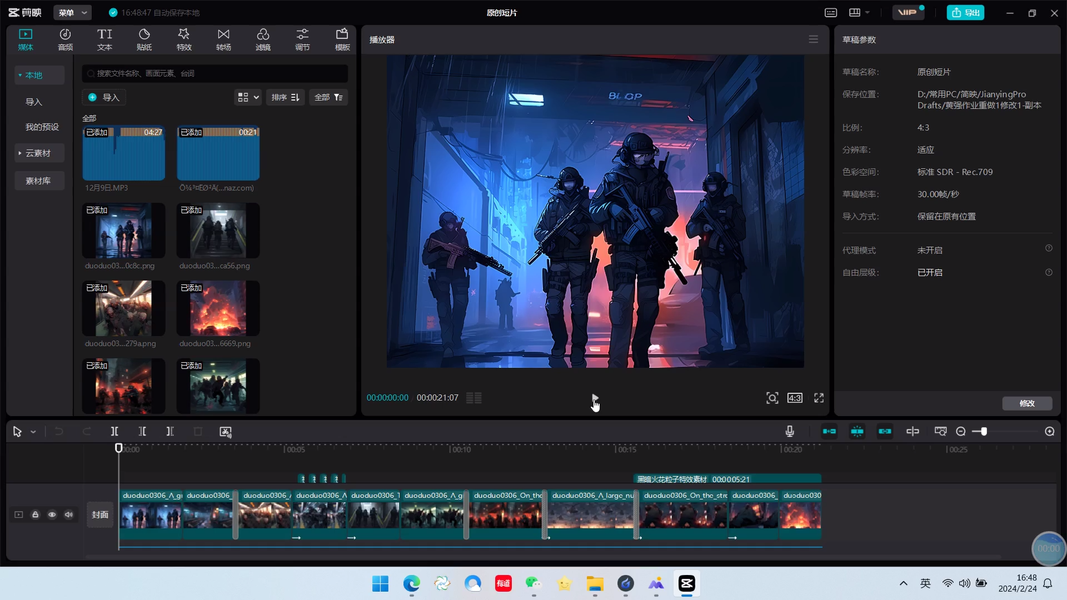Toggle linkage option in timeline toolbar
This screenshot has width=1067, height=600.
tap(885, 431)
